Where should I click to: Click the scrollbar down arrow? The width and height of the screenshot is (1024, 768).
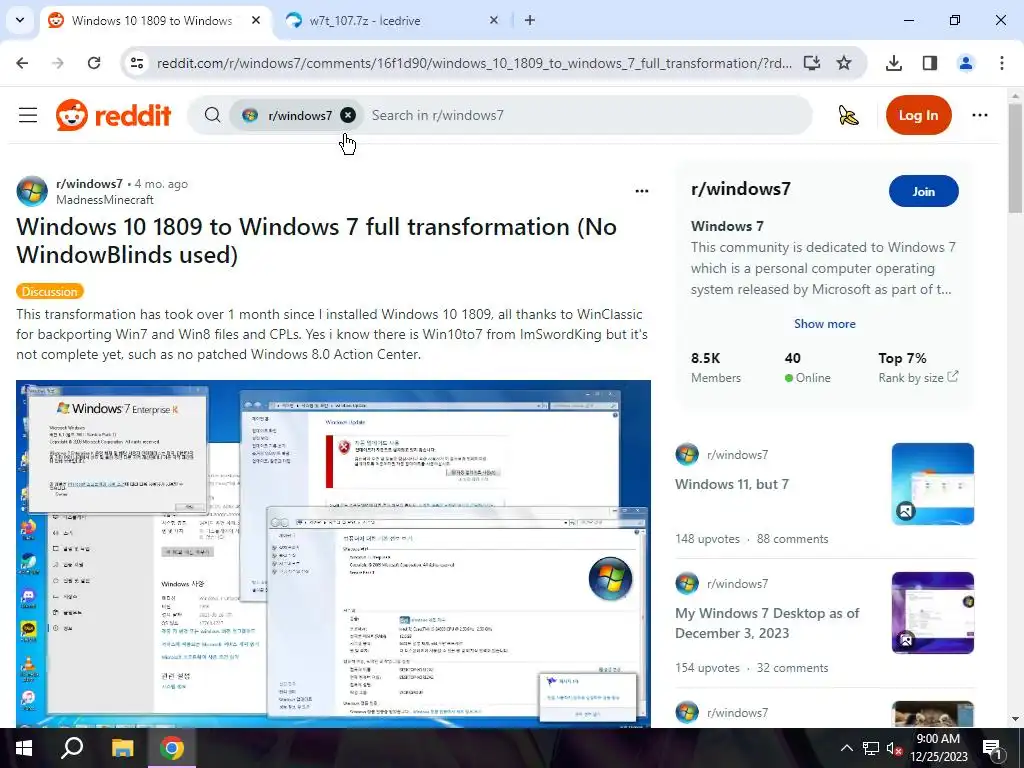pyautogui.click(x=1015, y=719)
